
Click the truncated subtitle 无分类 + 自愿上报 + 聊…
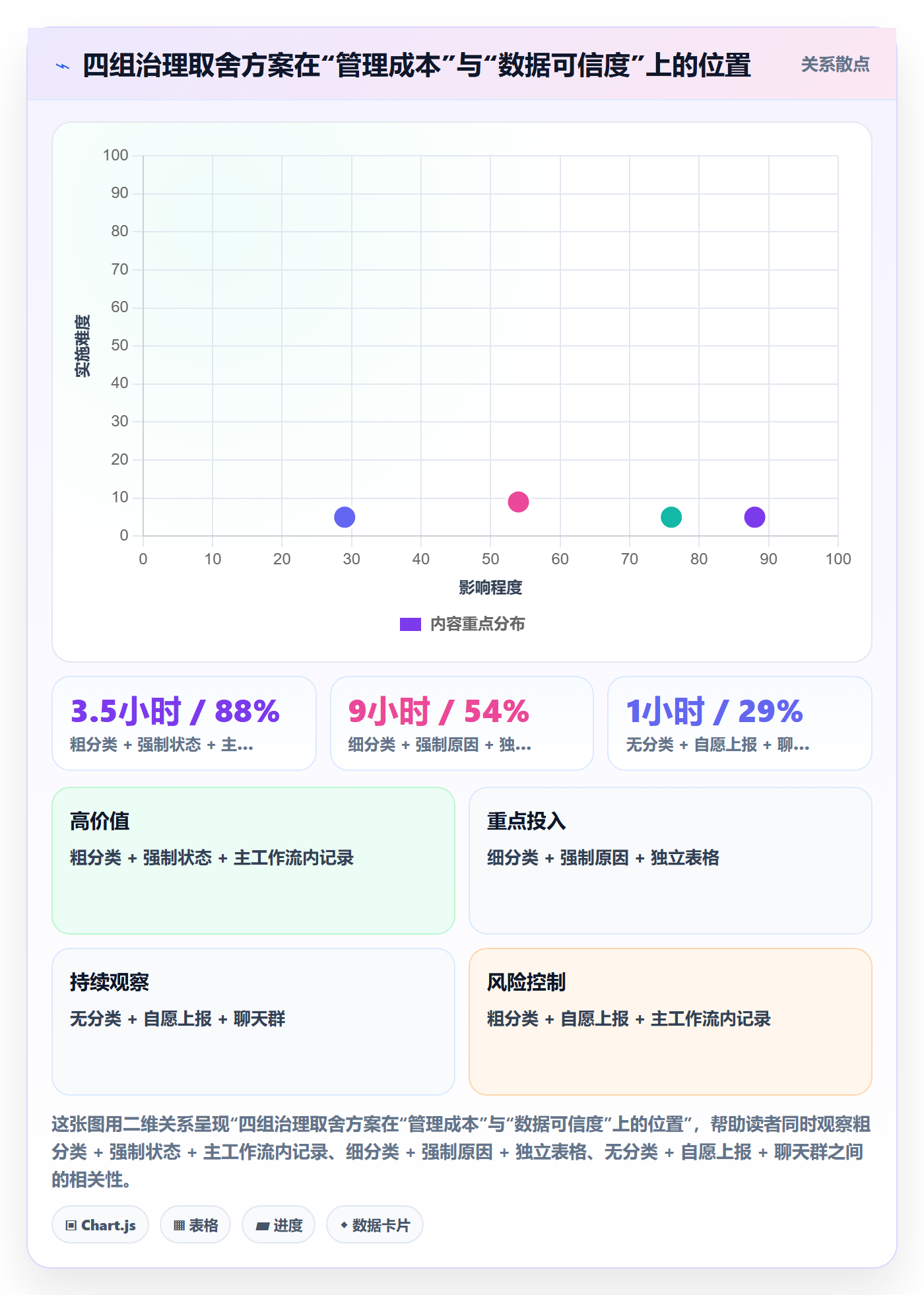tap(717, 745)
